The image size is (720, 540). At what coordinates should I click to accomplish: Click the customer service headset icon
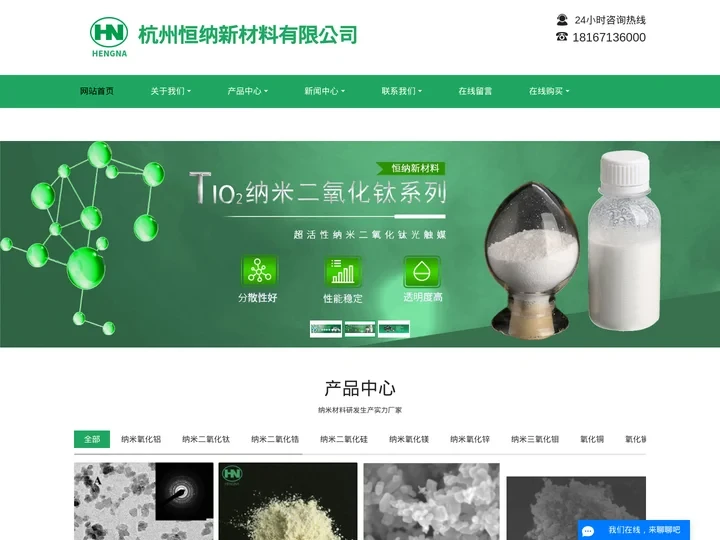click(x=562, y=20)
